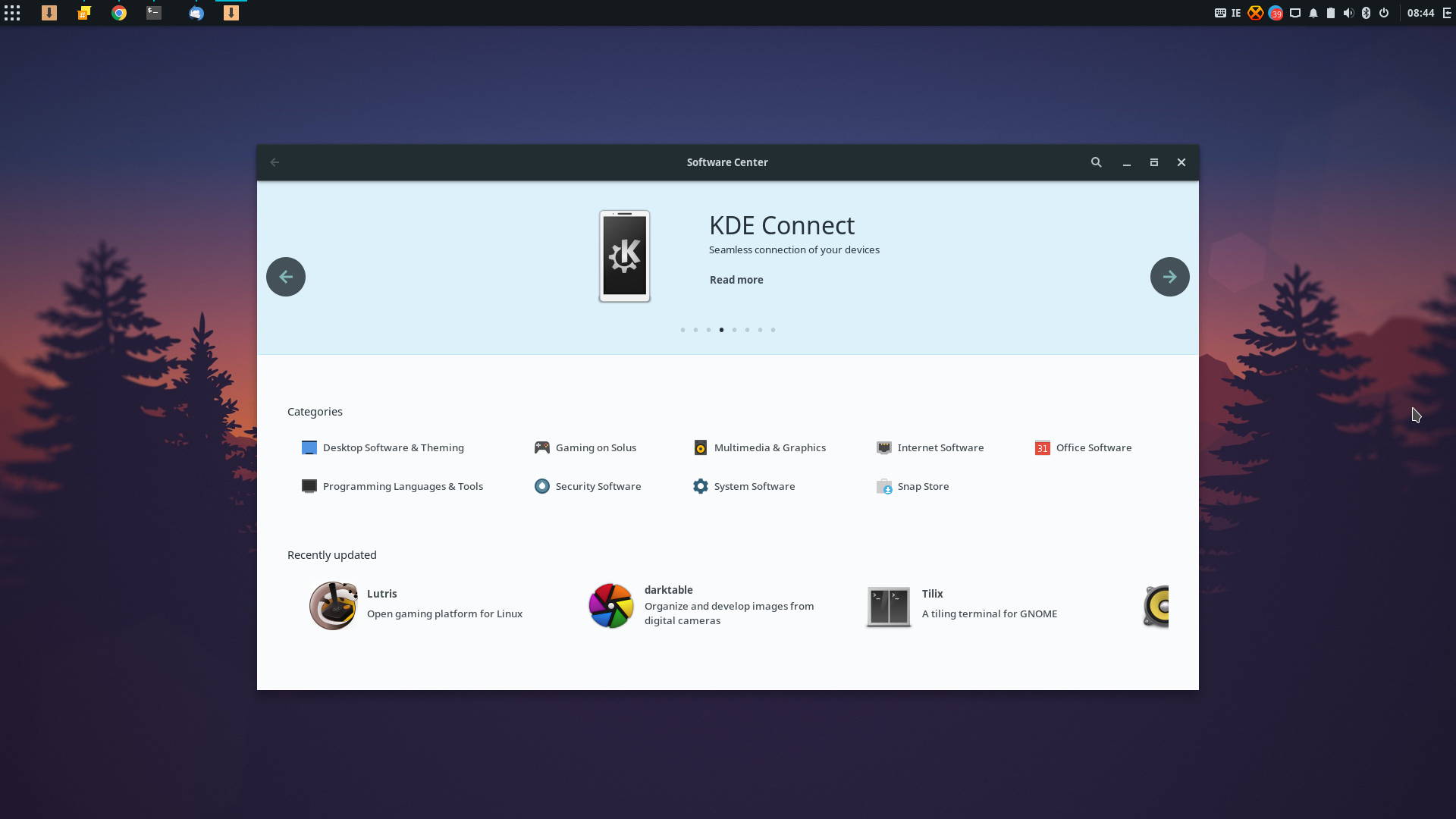The height and width of the screenshot is (819, 1456).
Task: Open the Tilix app entry
Action: 962,605
